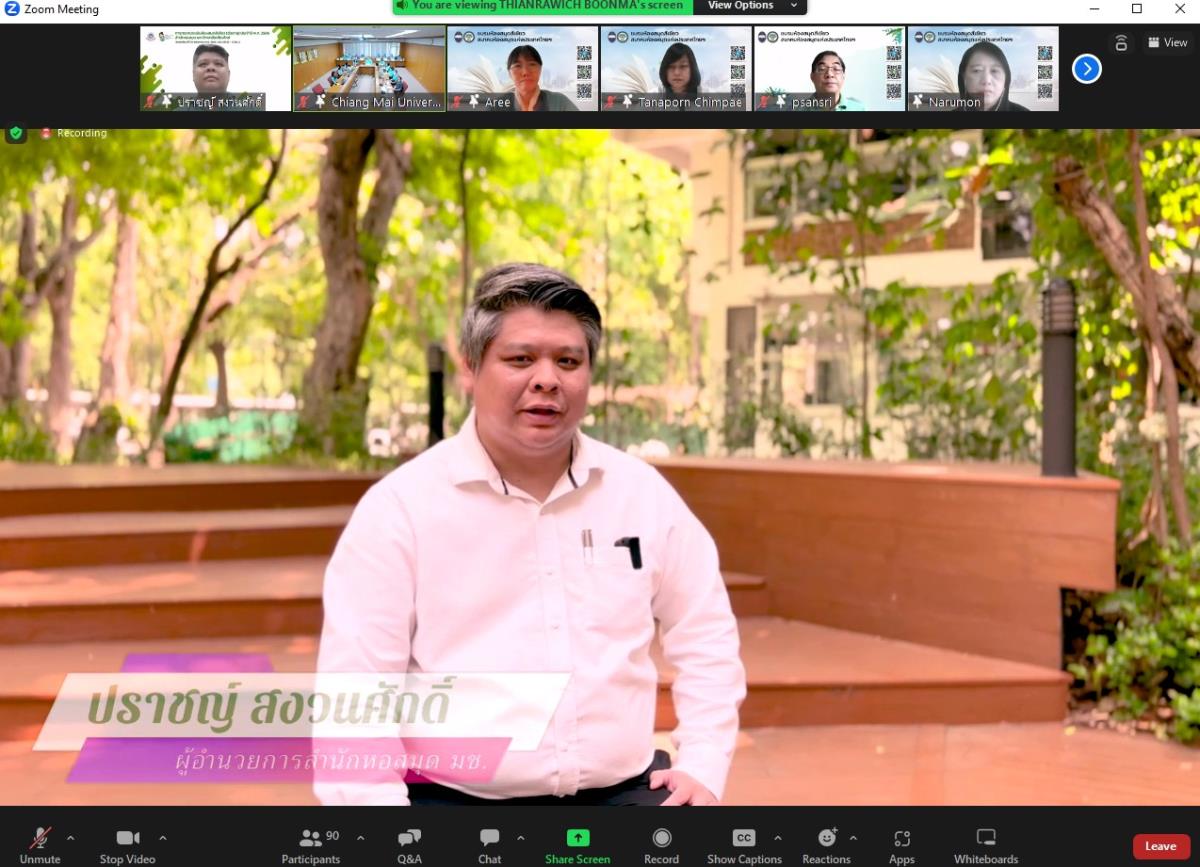This screenshot has height=867, width=1200.
Task: Open the Chat panel
Action: (x=489, y=845)
